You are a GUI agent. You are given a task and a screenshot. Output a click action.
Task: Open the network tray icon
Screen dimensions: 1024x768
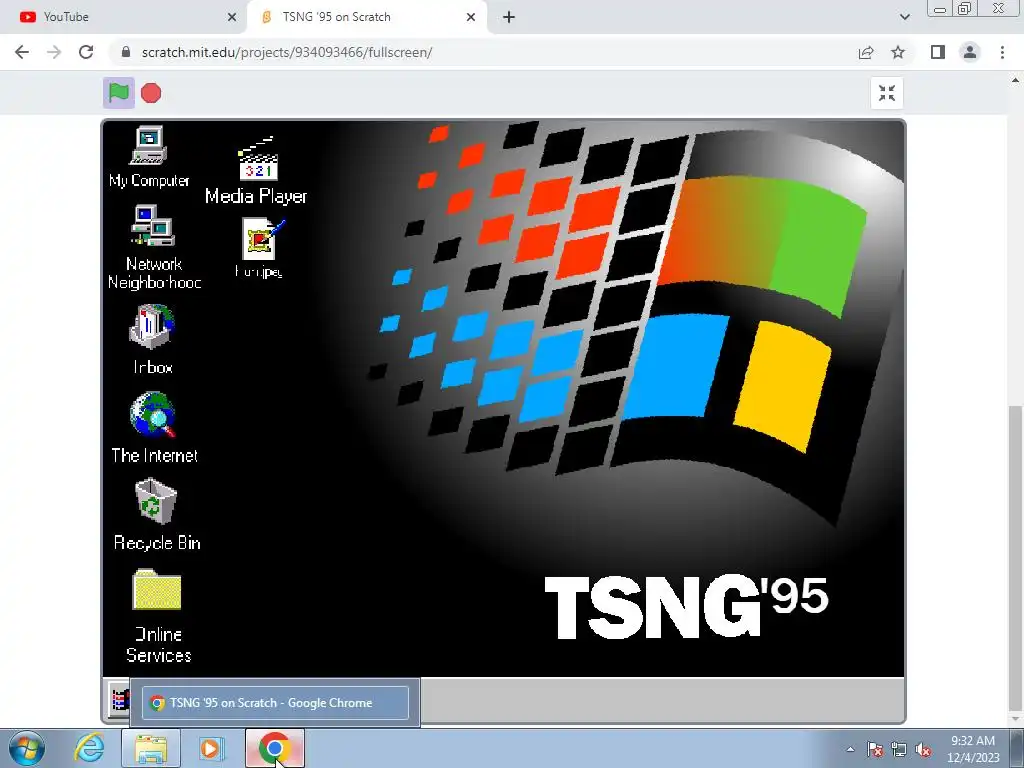tap(899, 749)
